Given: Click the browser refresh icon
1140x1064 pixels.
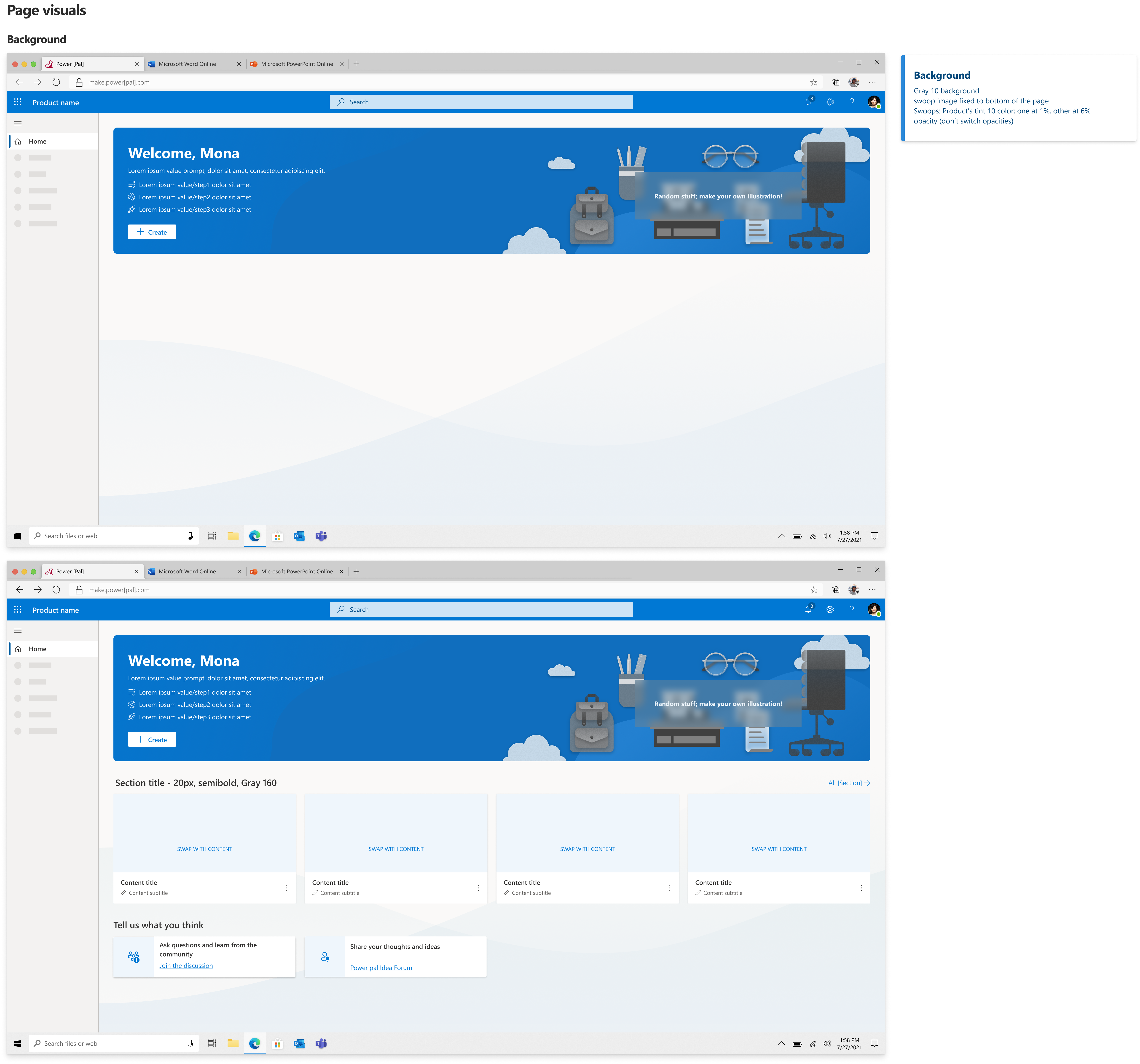Looking at the screenshot, I should point(56,82).
